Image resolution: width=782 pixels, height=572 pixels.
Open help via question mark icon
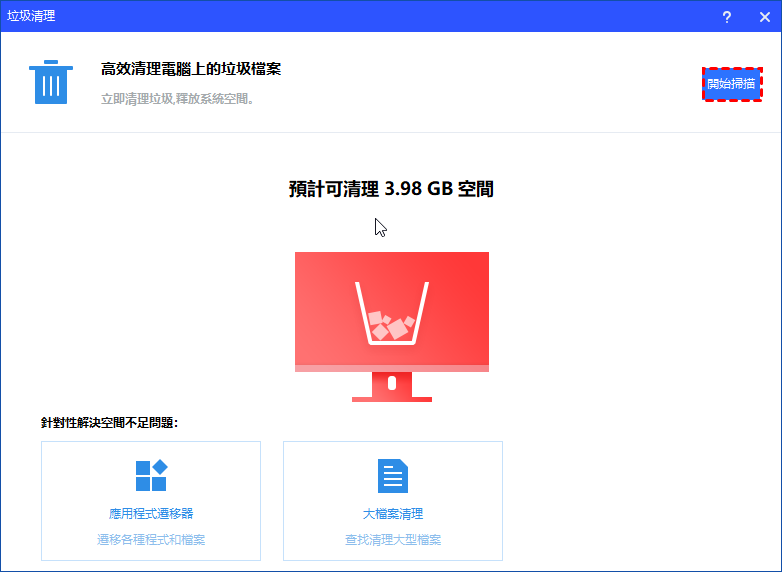727,17
